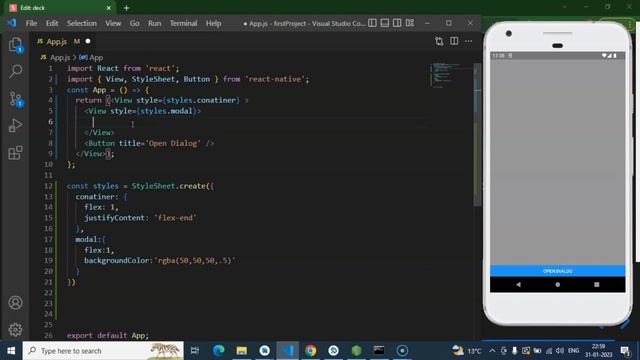640x360 pixels.
Task: Open the Accounts menu icon
Action: tap(16, 303)
